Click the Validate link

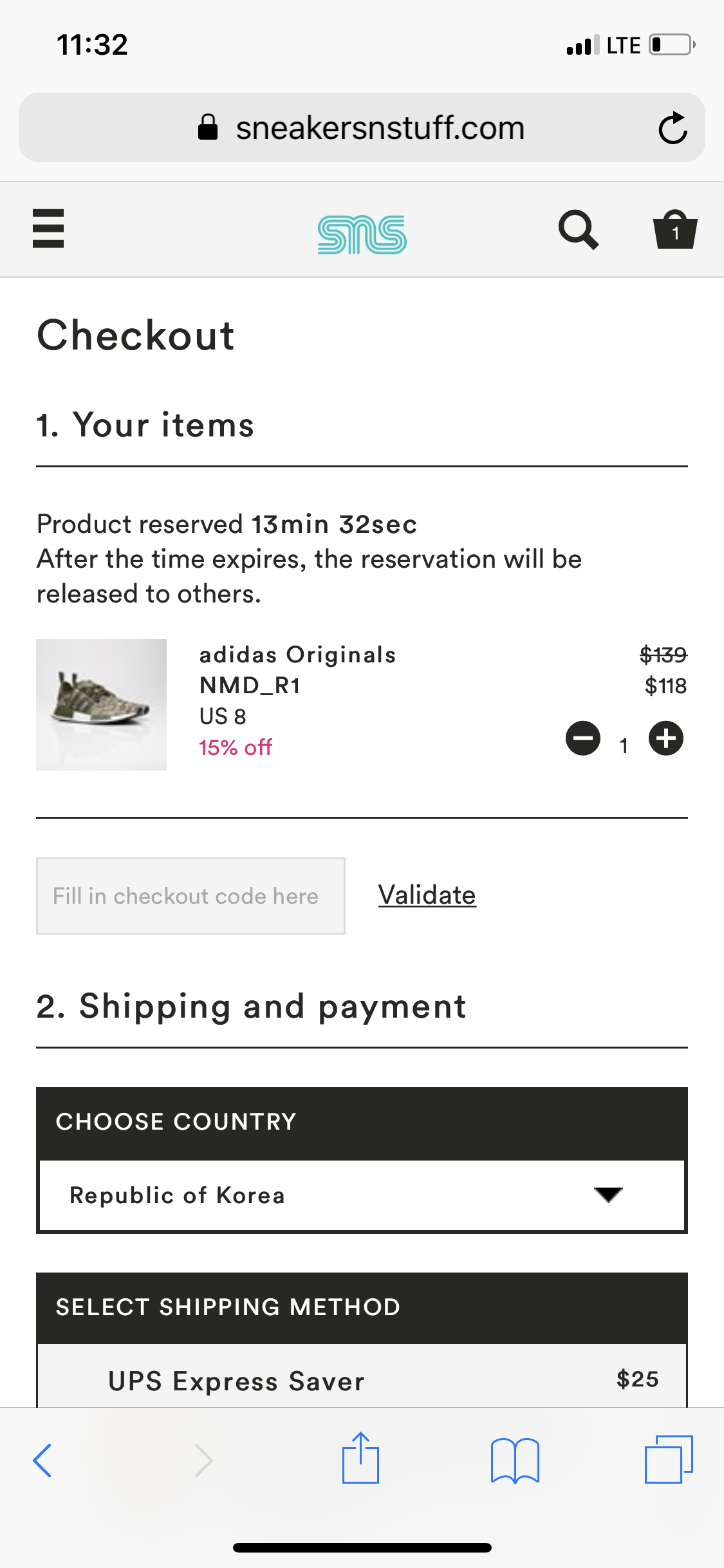pyautogui.click(x=427, y=895)
